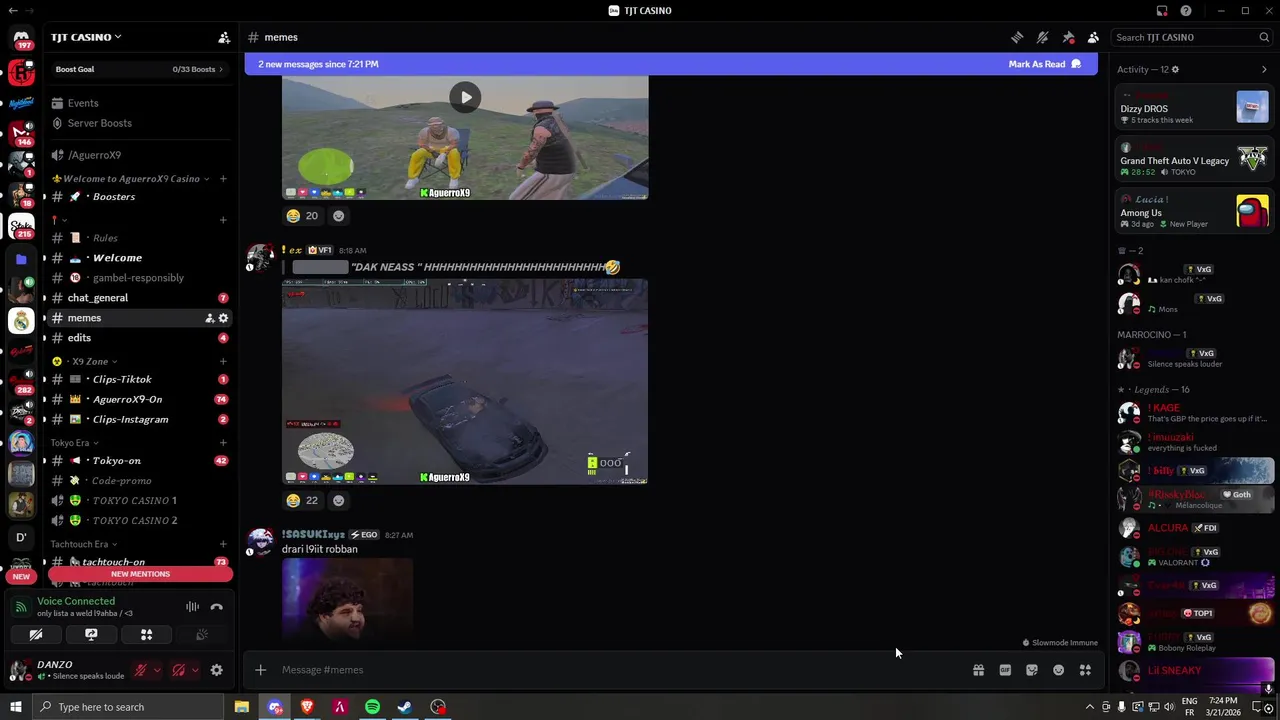Open the GIF picker
This screenshot has width=1280, height=720.
1005,670
